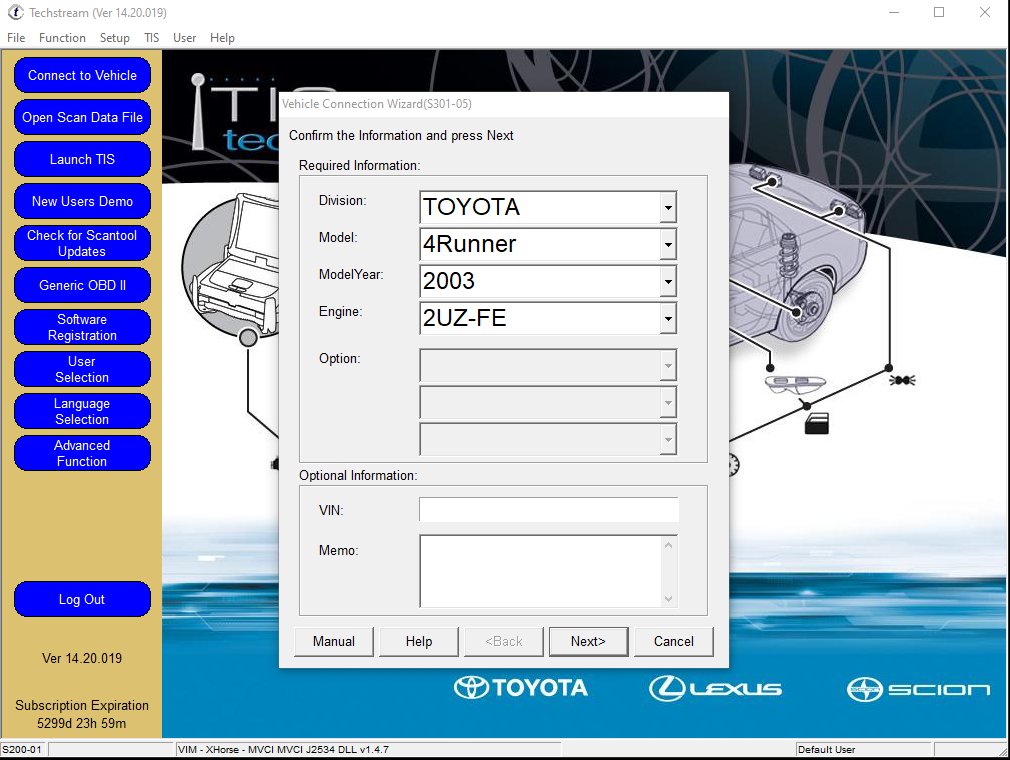Click into the VIN input field
Viewport: 1010px width, 760px height.
tap(549, 509)
